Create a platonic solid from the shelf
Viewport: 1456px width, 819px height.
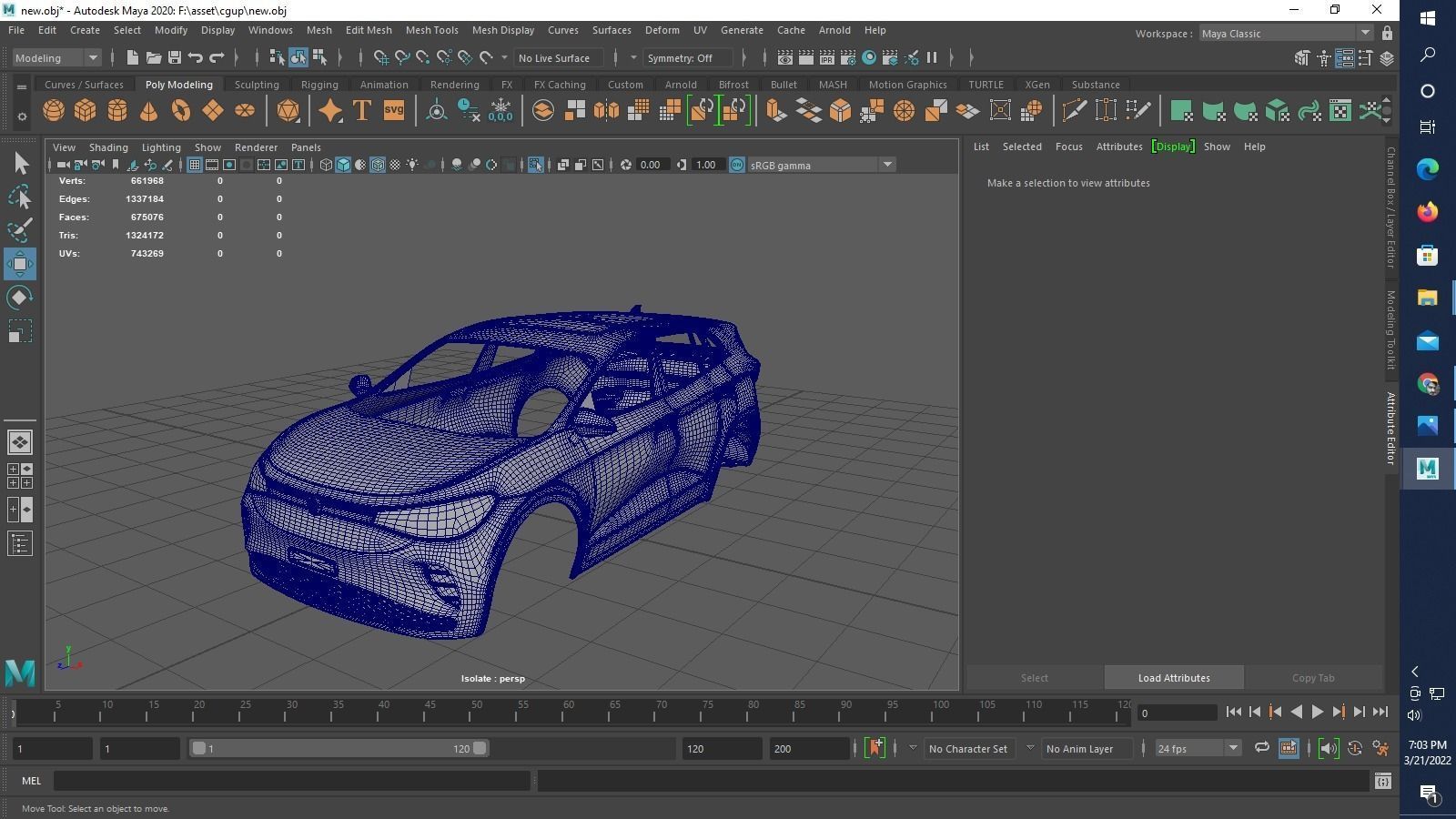(288, 111)
